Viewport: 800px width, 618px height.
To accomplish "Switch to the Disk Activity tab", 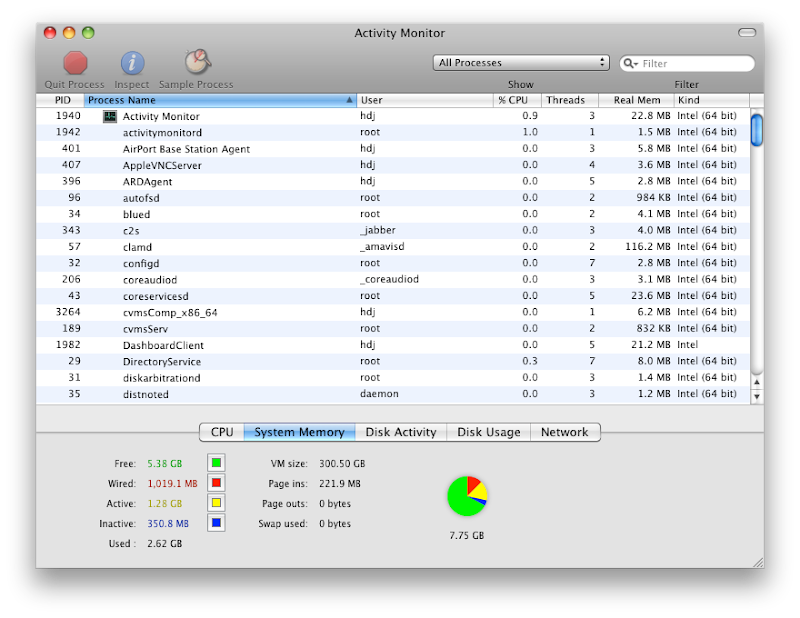I will tap(401, 432).
